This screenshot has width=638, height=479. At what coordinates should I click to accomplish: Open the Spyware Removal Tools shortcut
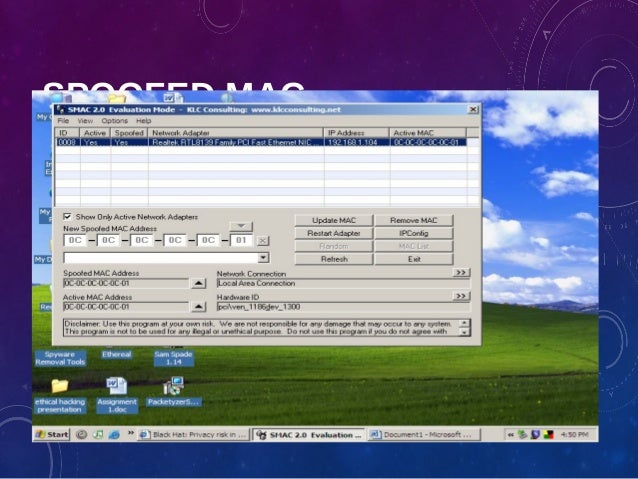(x=59, y=357)
